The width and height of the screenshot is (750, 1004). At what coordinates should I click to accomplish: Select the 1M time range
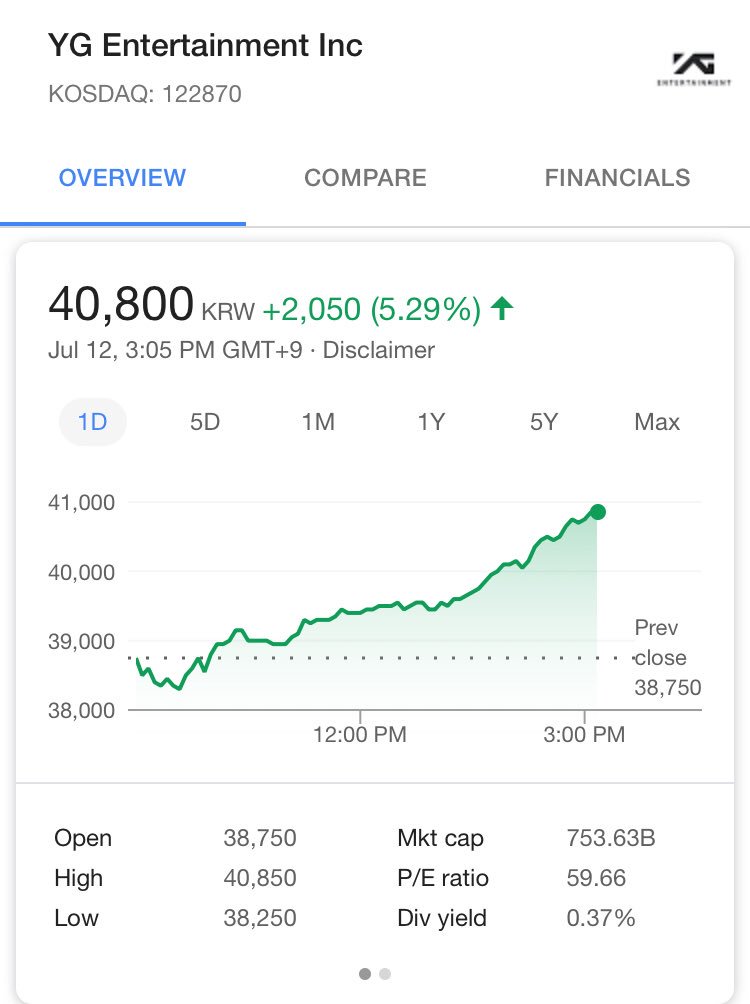[x=318, y=422]
